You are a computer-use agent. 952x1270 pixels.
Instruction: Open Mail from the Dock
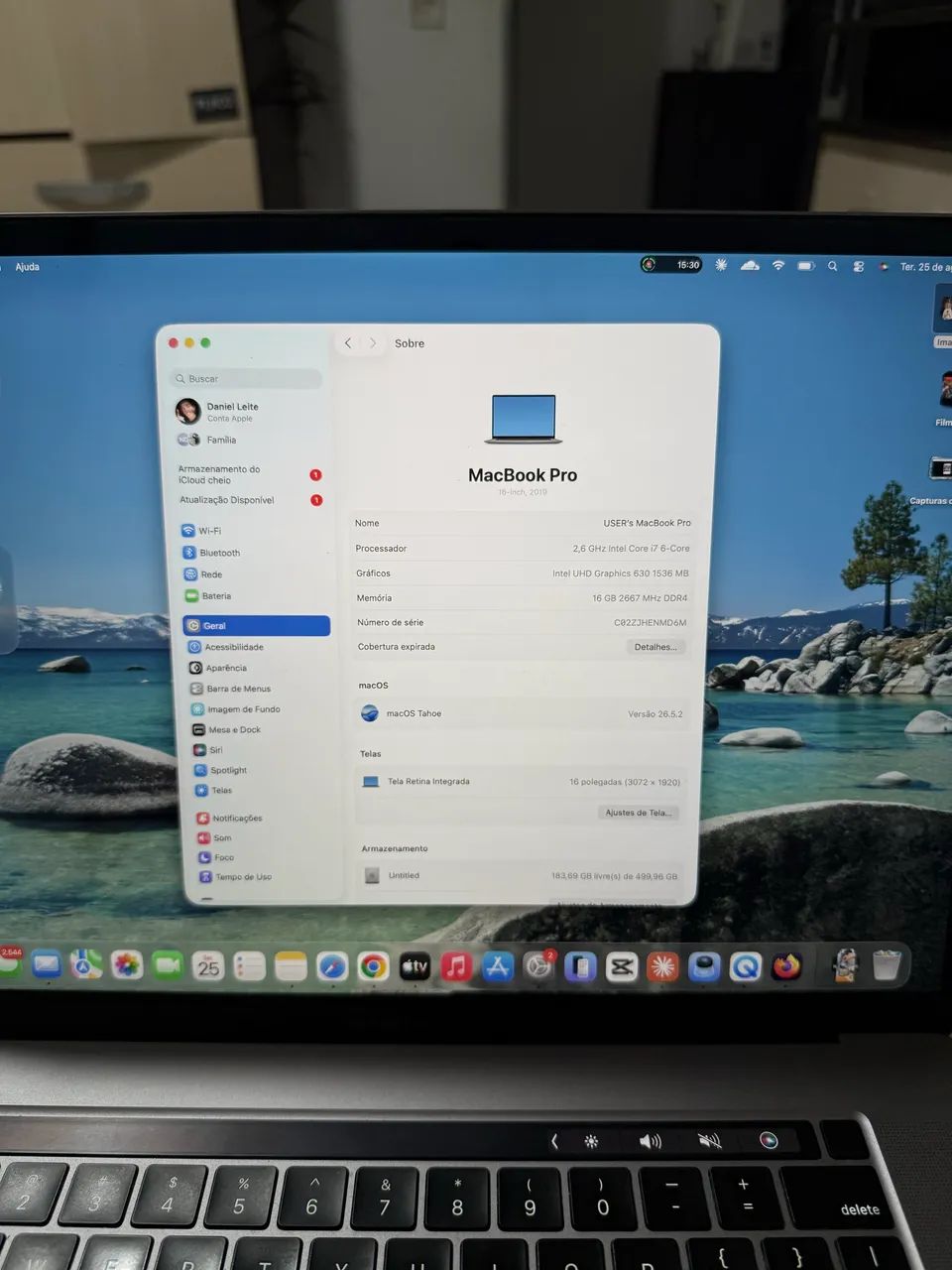coord(46,964)
